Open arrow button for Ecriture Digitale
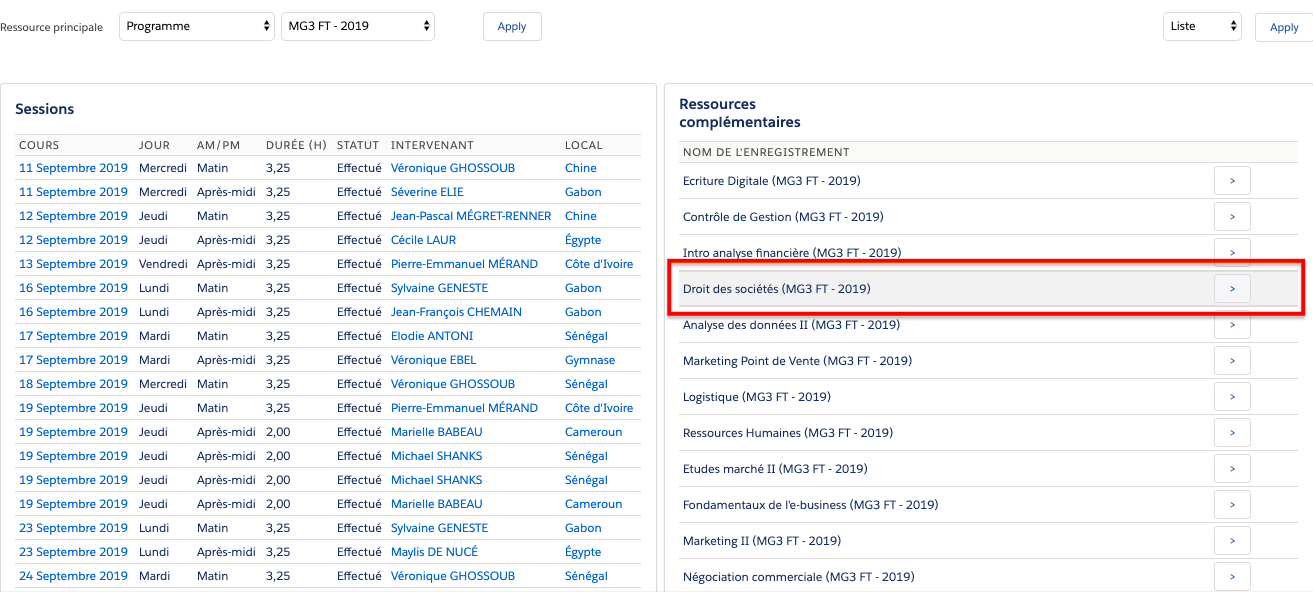This screenshot has width=1313, height=592. coord(1232,181)
